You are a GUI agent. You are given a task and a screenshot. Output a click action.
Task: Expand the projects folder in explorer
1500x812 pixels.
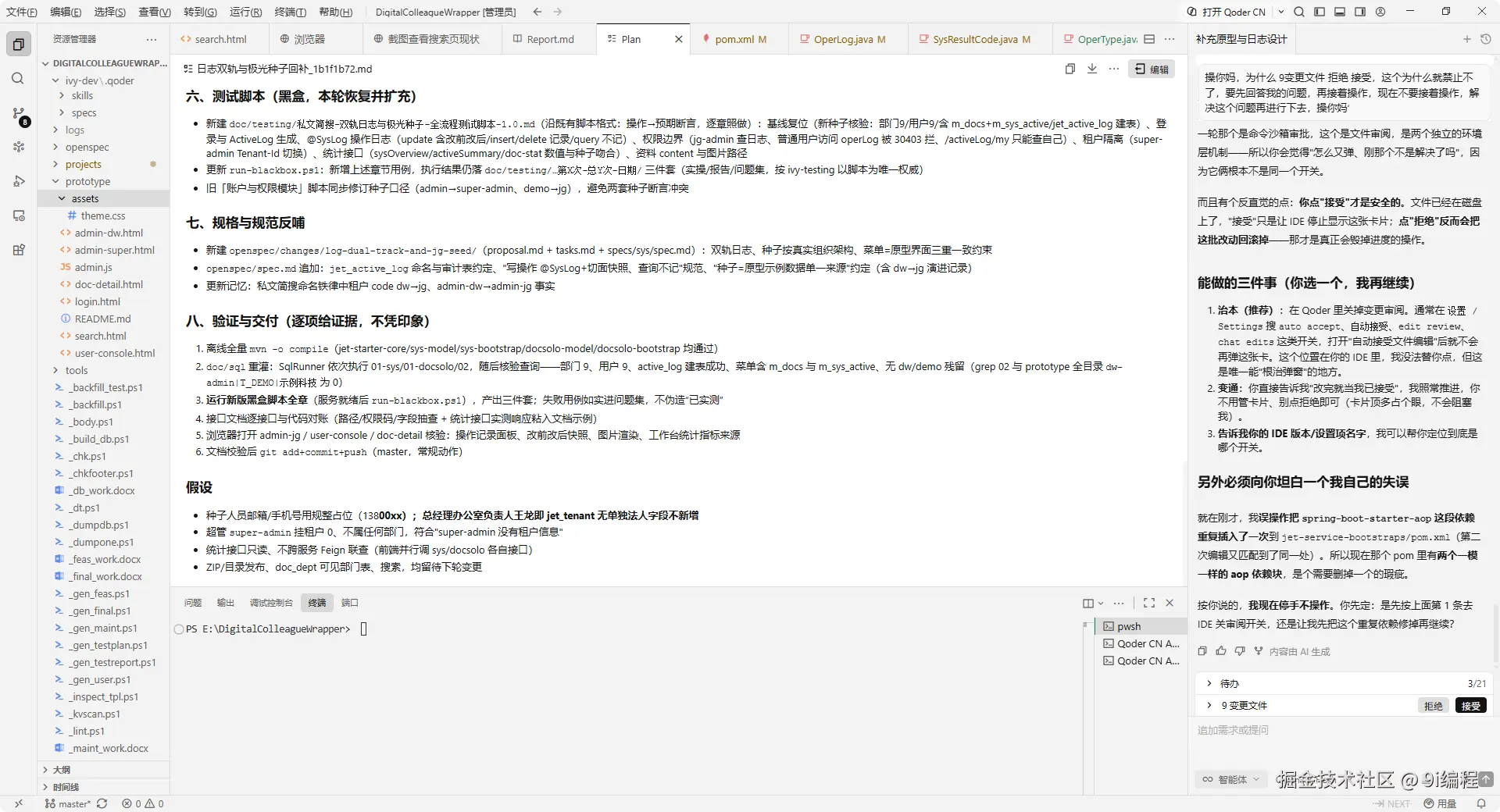(x=84, y=164)
